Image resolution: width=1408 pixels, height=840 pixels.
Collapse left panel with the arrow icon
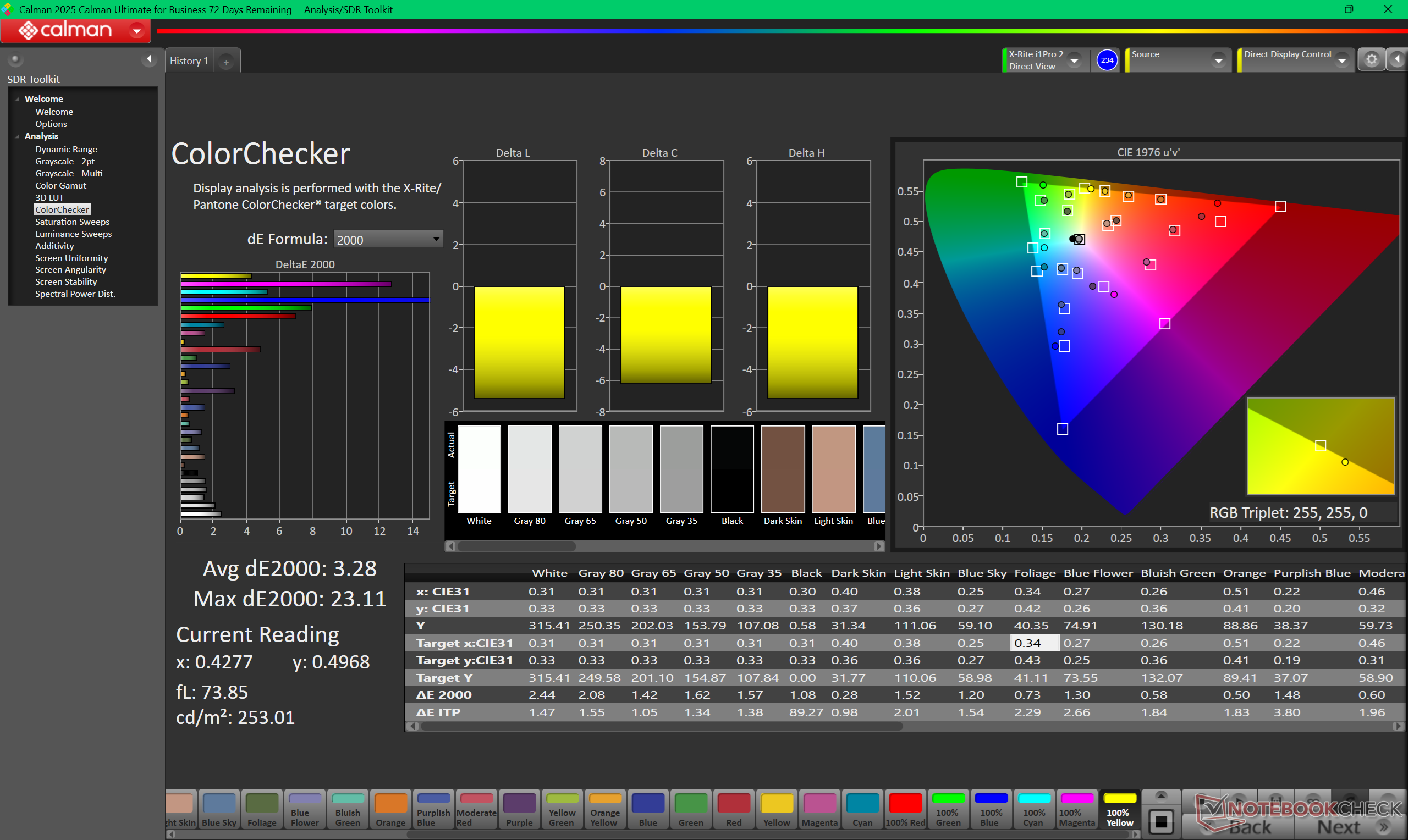[x=149, y=59]
